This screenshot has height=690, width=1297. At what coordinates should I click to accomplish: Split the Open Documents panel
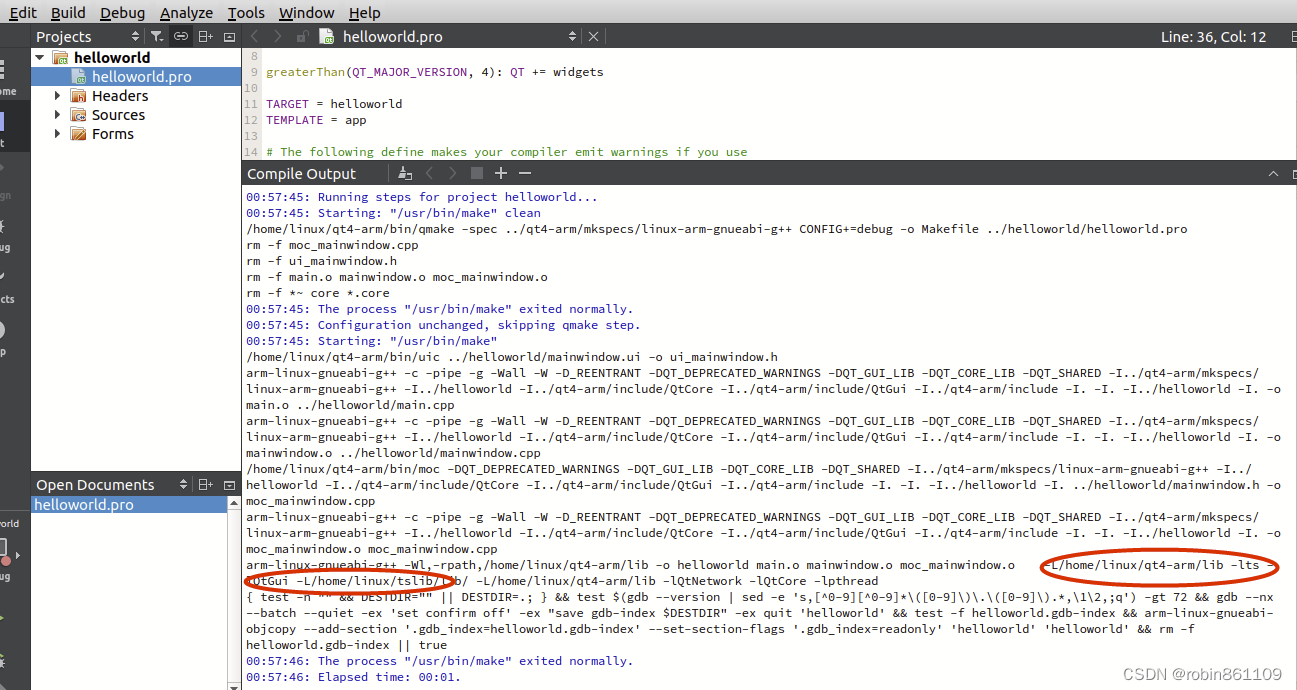[x=205, y=484]
